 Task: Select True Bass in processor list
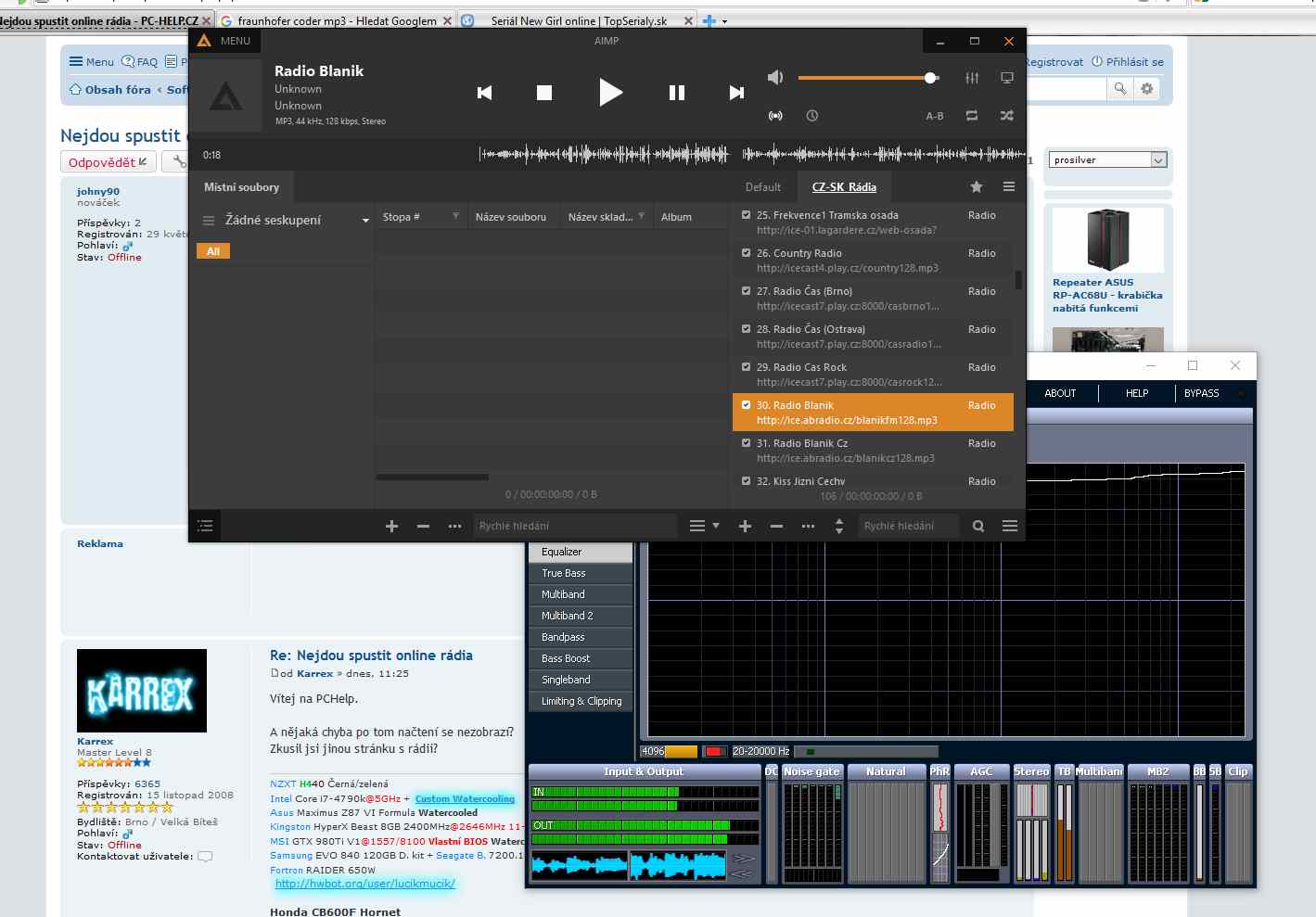click(581, 573)
